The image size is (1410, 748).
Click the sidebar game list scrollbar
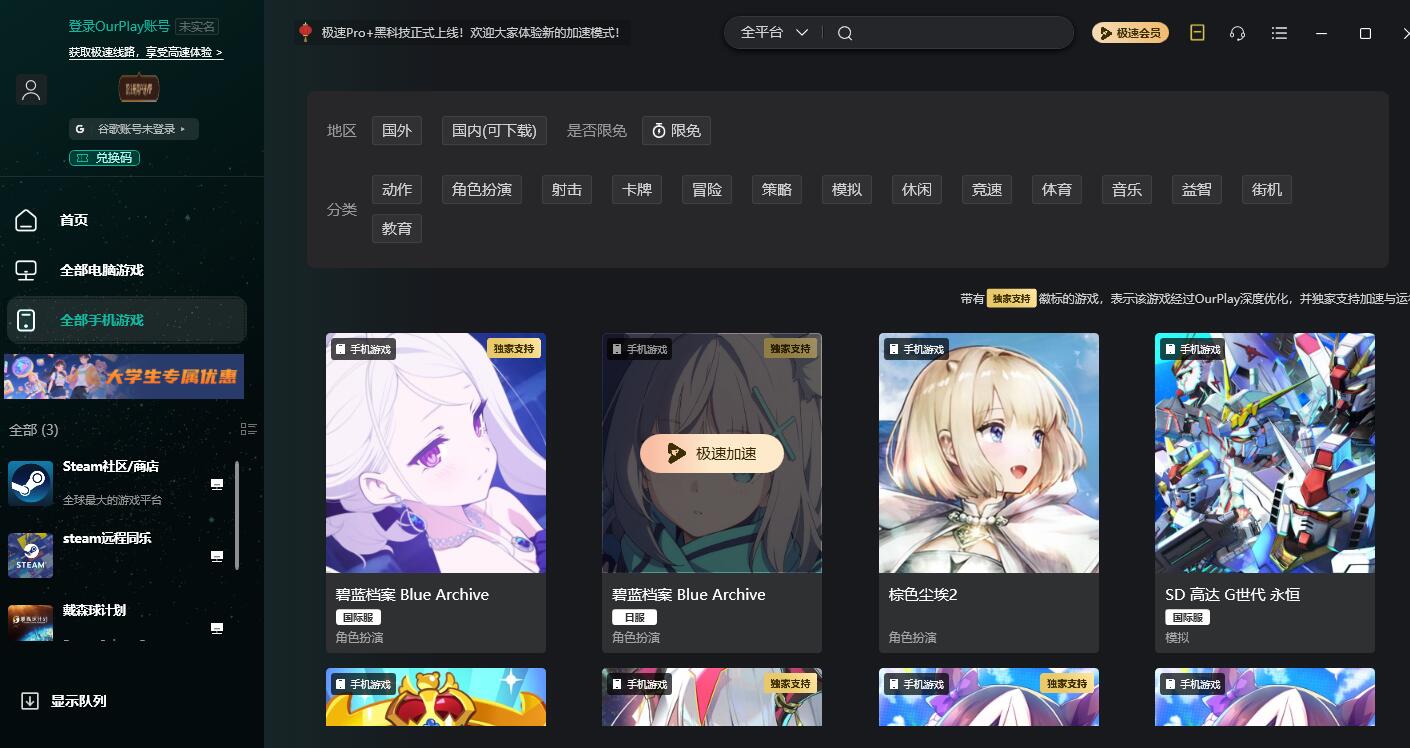(237, 514)
